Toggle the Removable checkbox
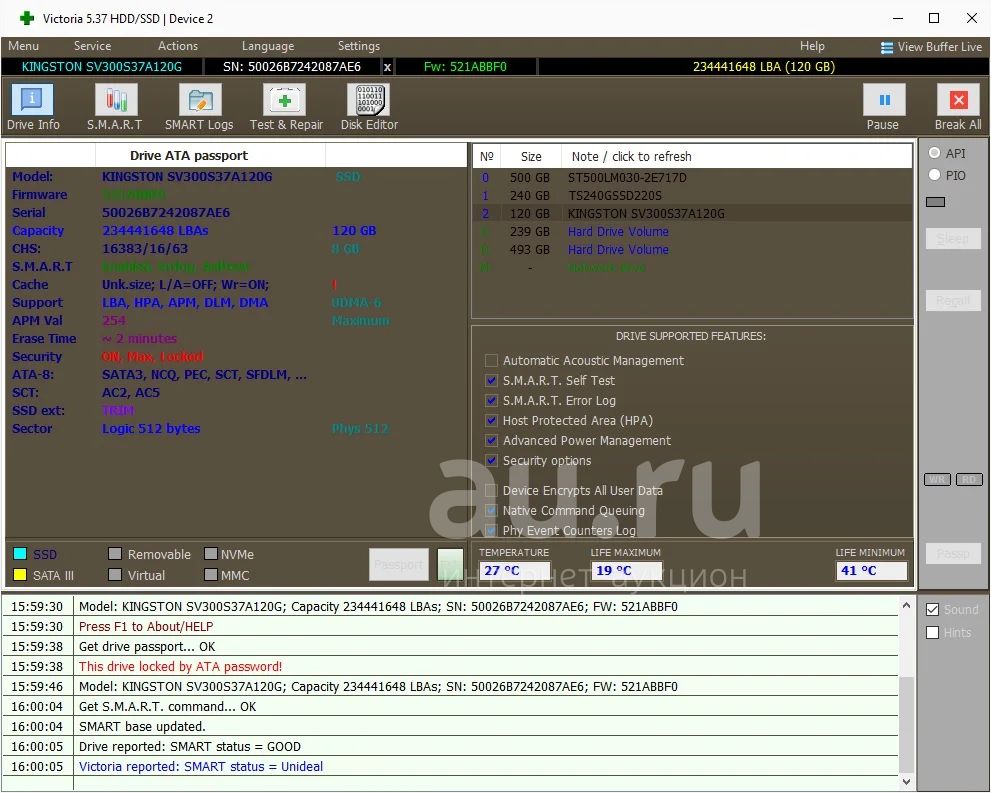 coord(114,554)
